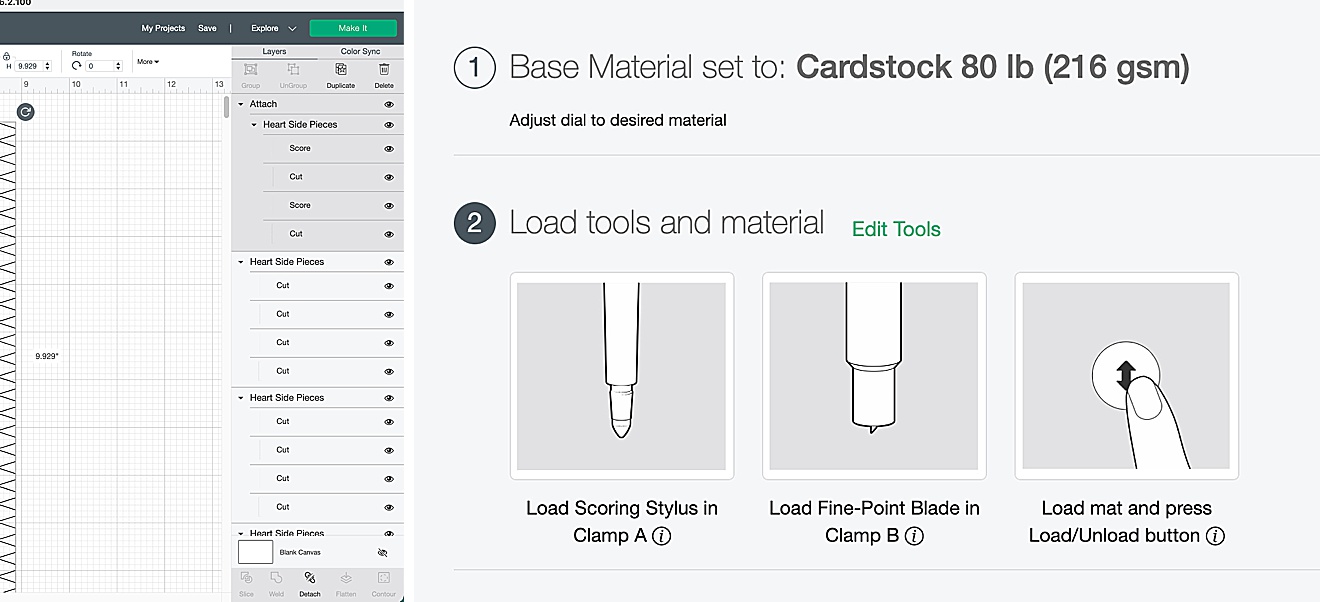Image resolution: width=1320 pixels, height=602 pixels.
Task: Click the Edit Tools link
Action: click(896, 229)
